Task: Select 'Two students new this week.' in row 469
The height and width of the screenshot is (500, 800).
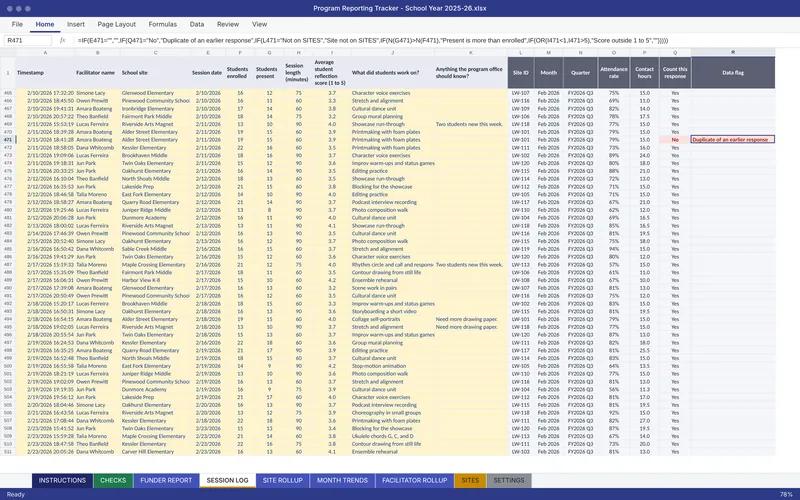Action: click(471, 124)
